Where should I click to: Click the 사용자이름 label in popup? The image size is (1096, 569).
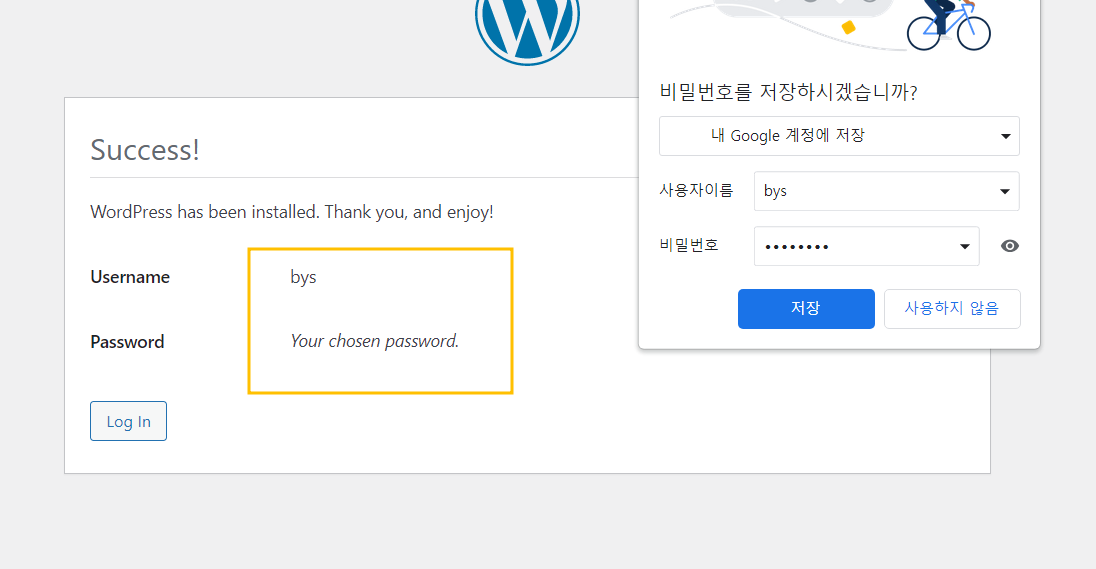(696, 190)
